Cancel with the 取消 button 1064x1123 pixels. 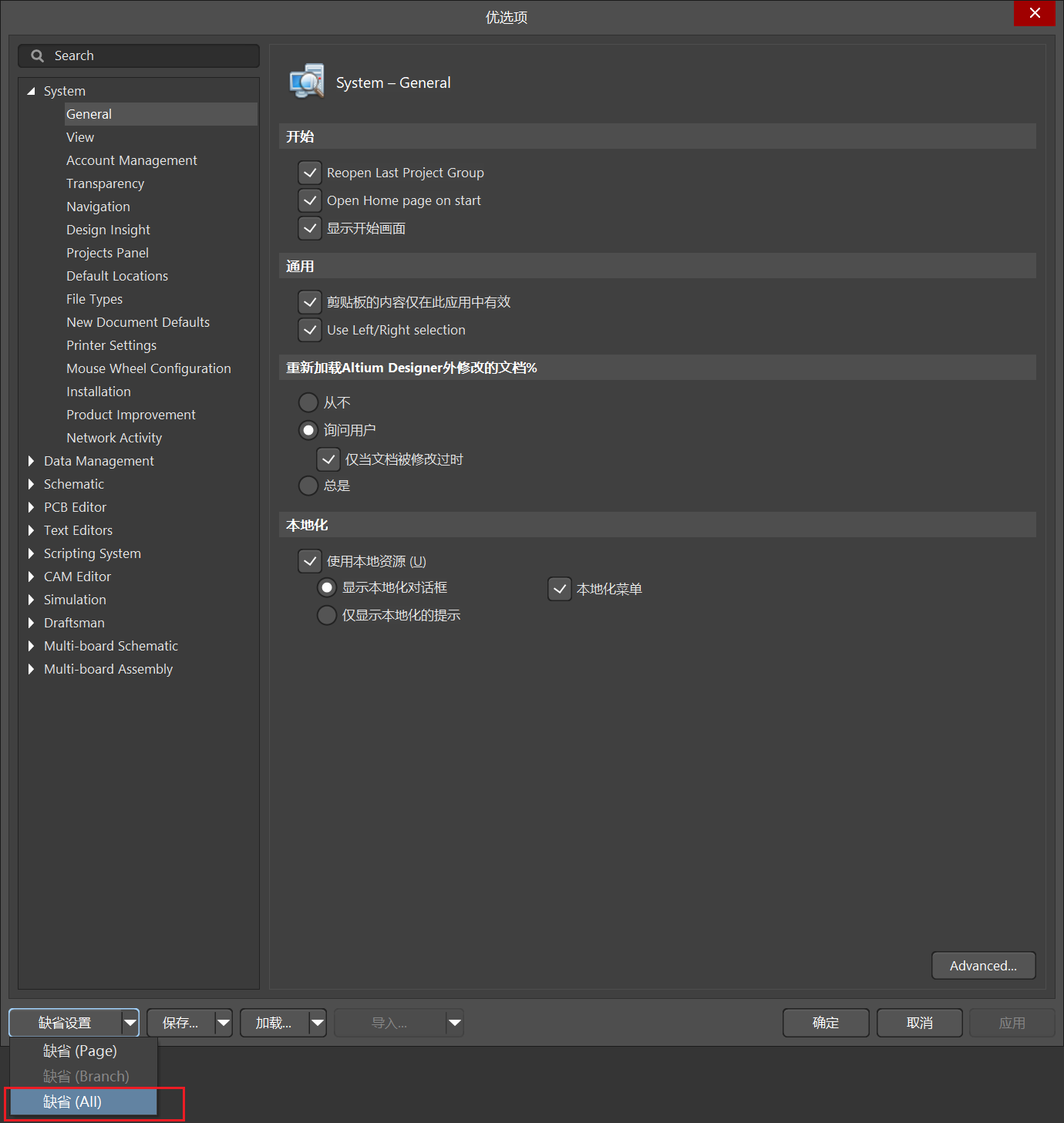(x=920, y=1023)
